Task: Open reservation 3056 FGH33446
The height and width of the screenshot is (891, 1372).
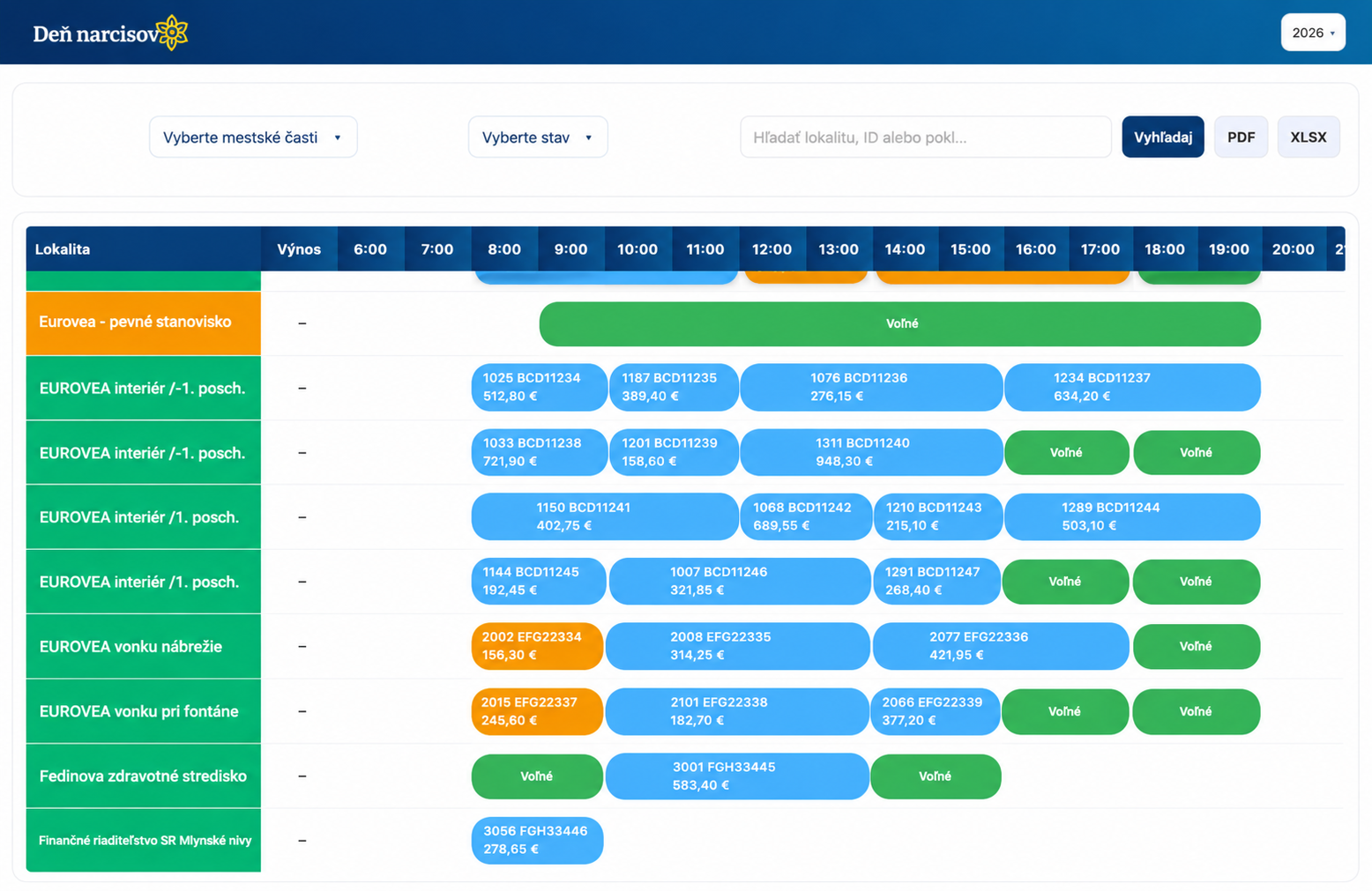Action: [537, 841]
